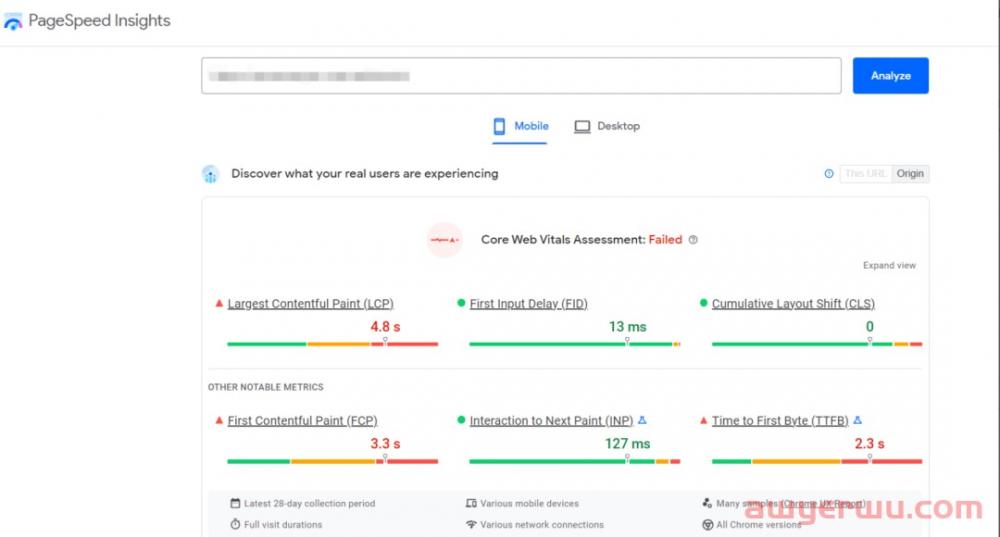Open the Cumulative Layout Shift (CLS) link

[x=793, y=304]
